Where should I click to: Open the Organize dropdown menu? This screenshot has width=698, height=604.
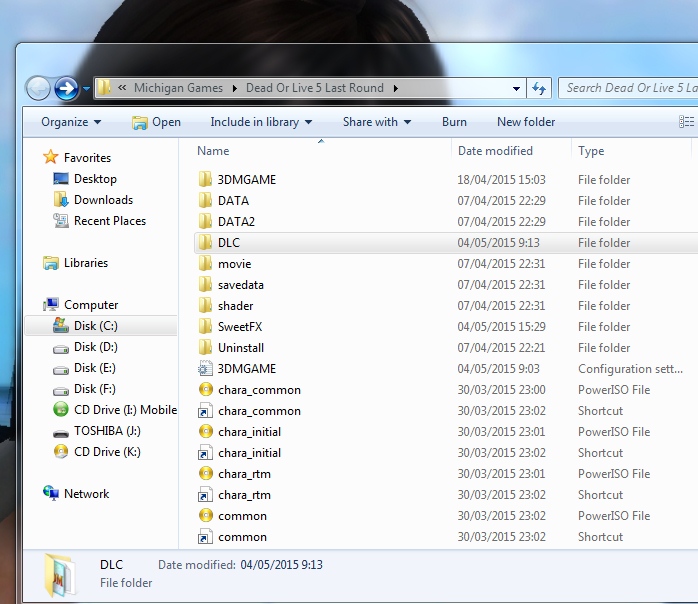[71, 122]
